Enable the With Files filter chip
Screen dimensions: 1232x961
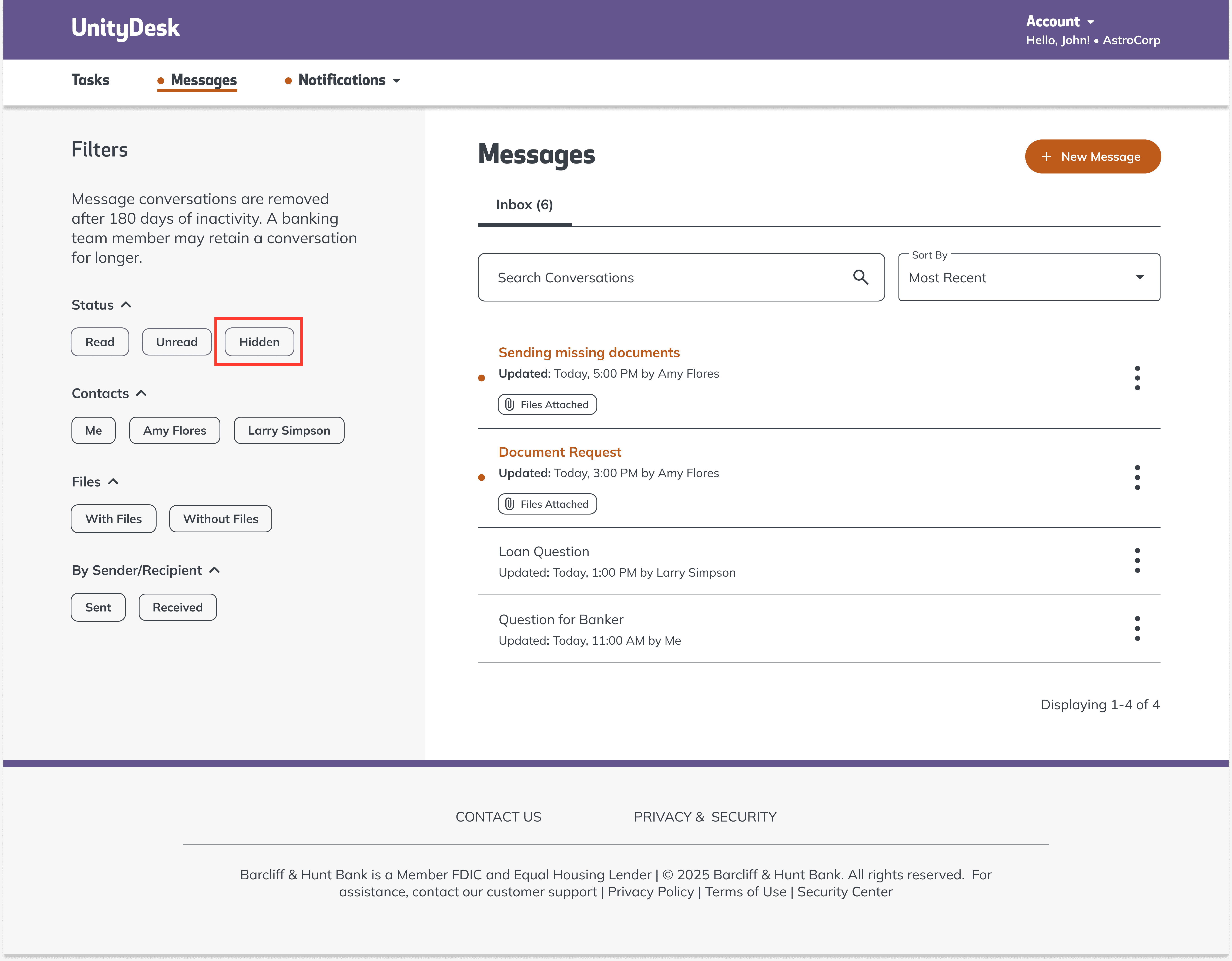point(113,519)
